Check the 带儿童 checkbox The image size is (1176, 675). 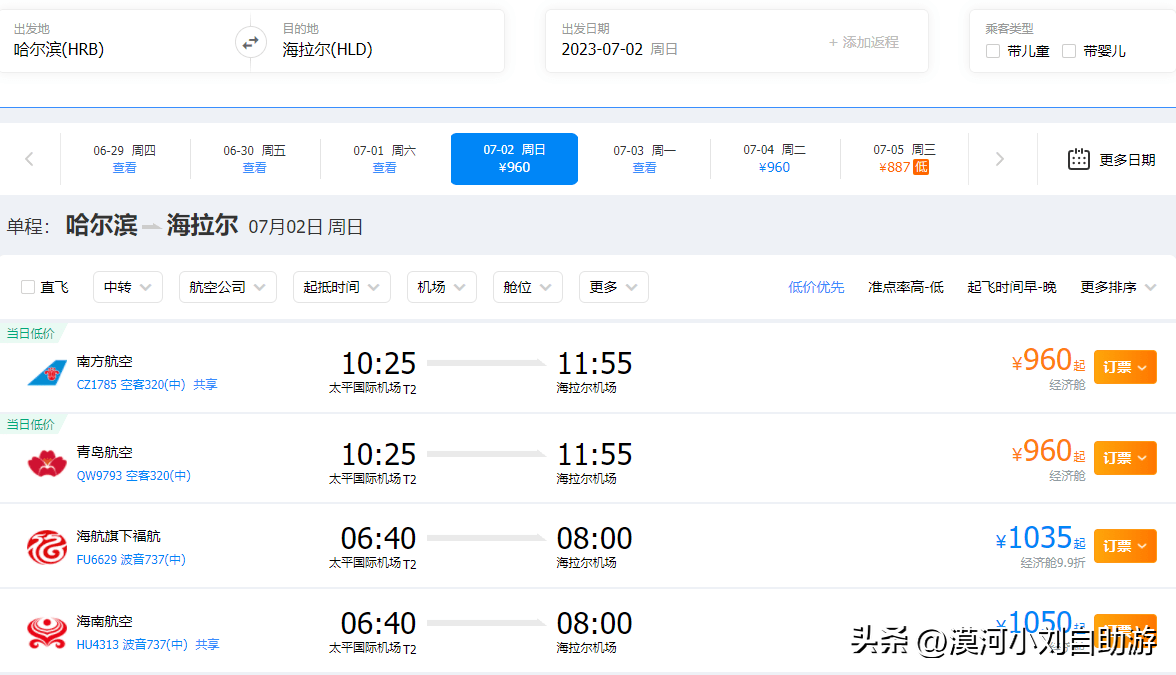tap(993, 51)
